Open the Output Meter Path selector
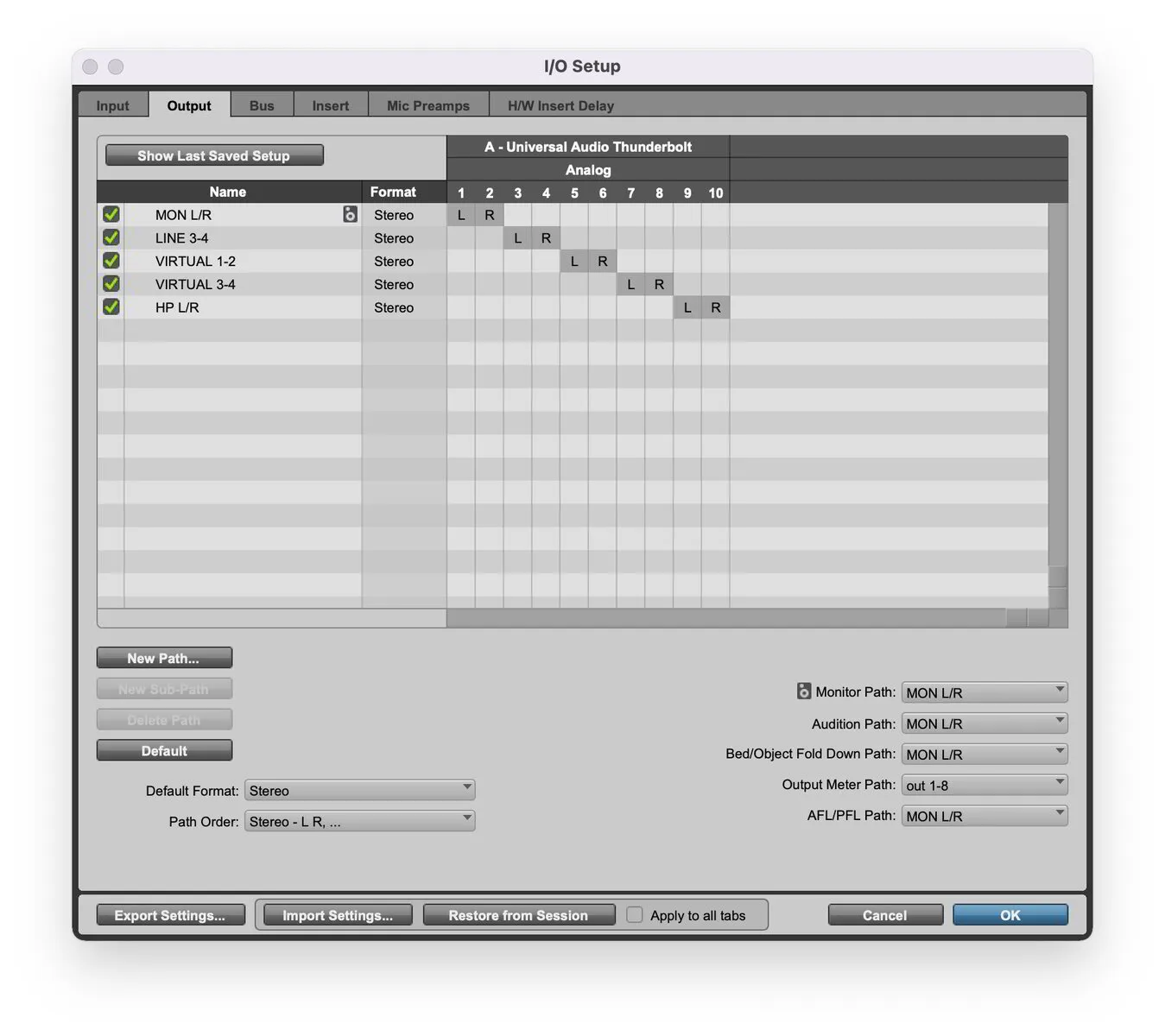This screenshot has width=1165, height=1036. pyautogui.click(x=983, y=785)
